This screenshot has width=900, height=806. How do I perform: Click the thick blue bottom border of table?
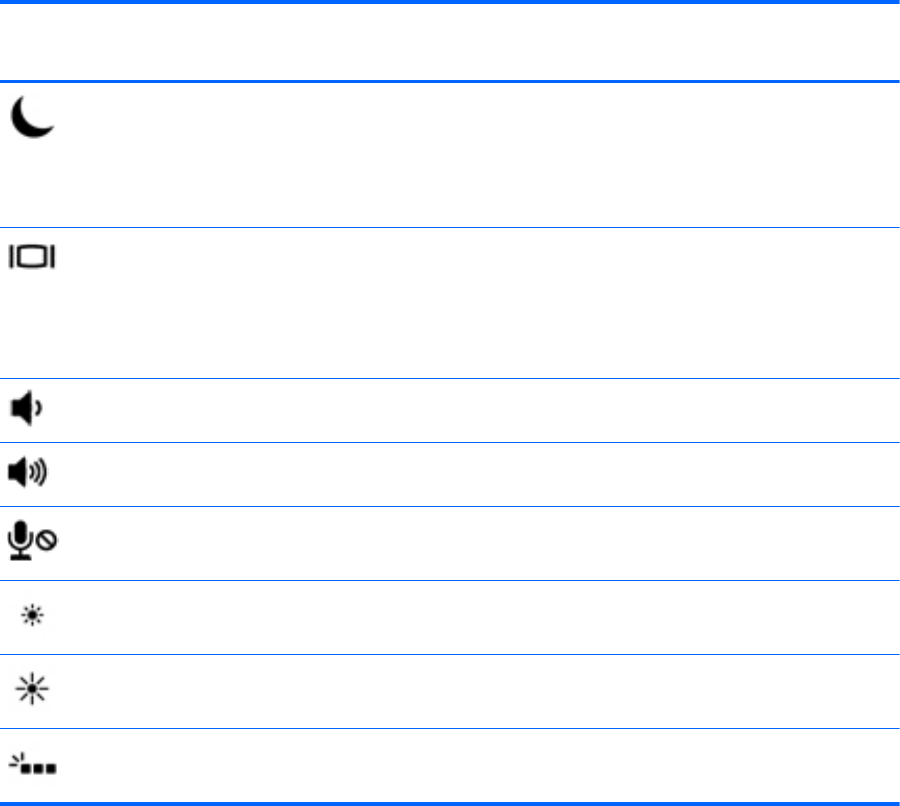[x=450, y=803]
